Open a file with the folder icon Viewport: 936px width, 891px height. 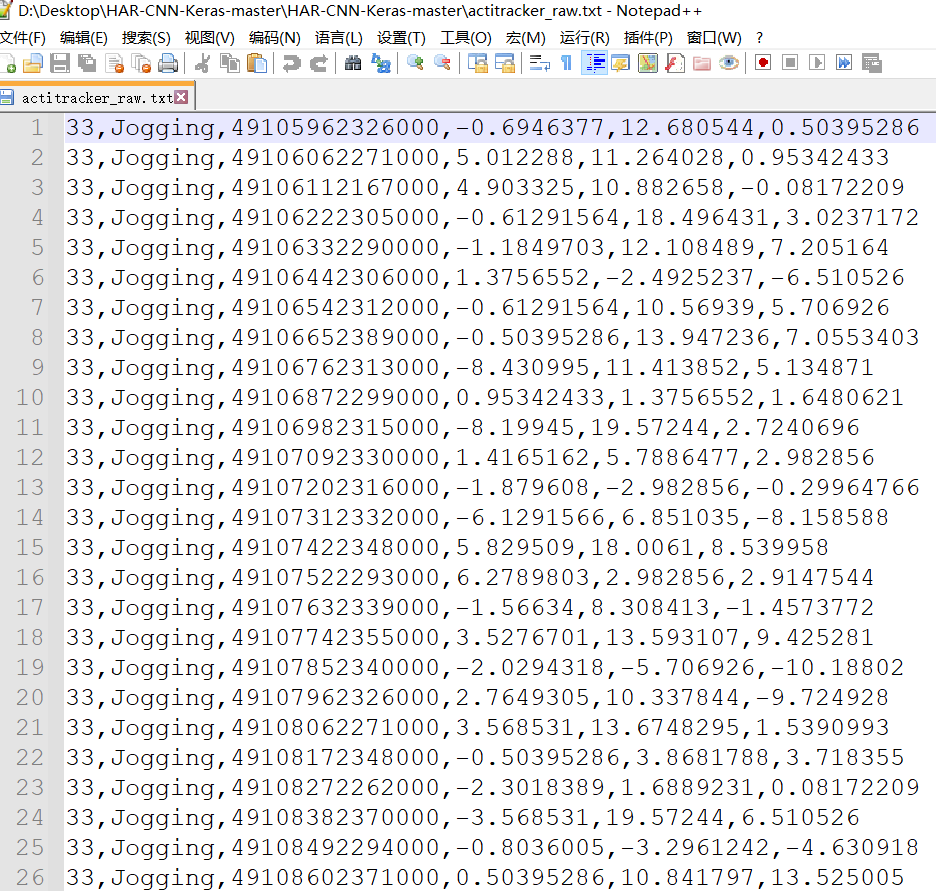coord(33,63)
